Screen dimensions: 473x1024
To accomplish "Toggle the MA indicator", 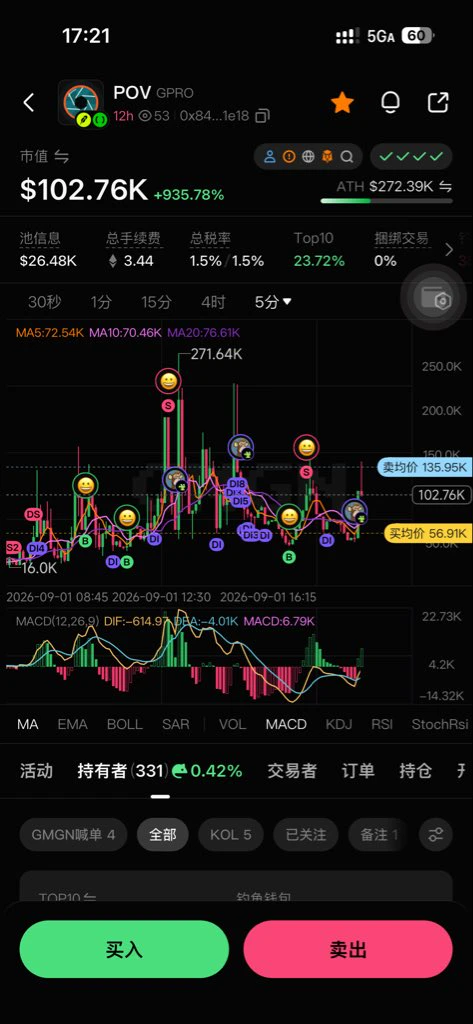I will pos(27,724).
